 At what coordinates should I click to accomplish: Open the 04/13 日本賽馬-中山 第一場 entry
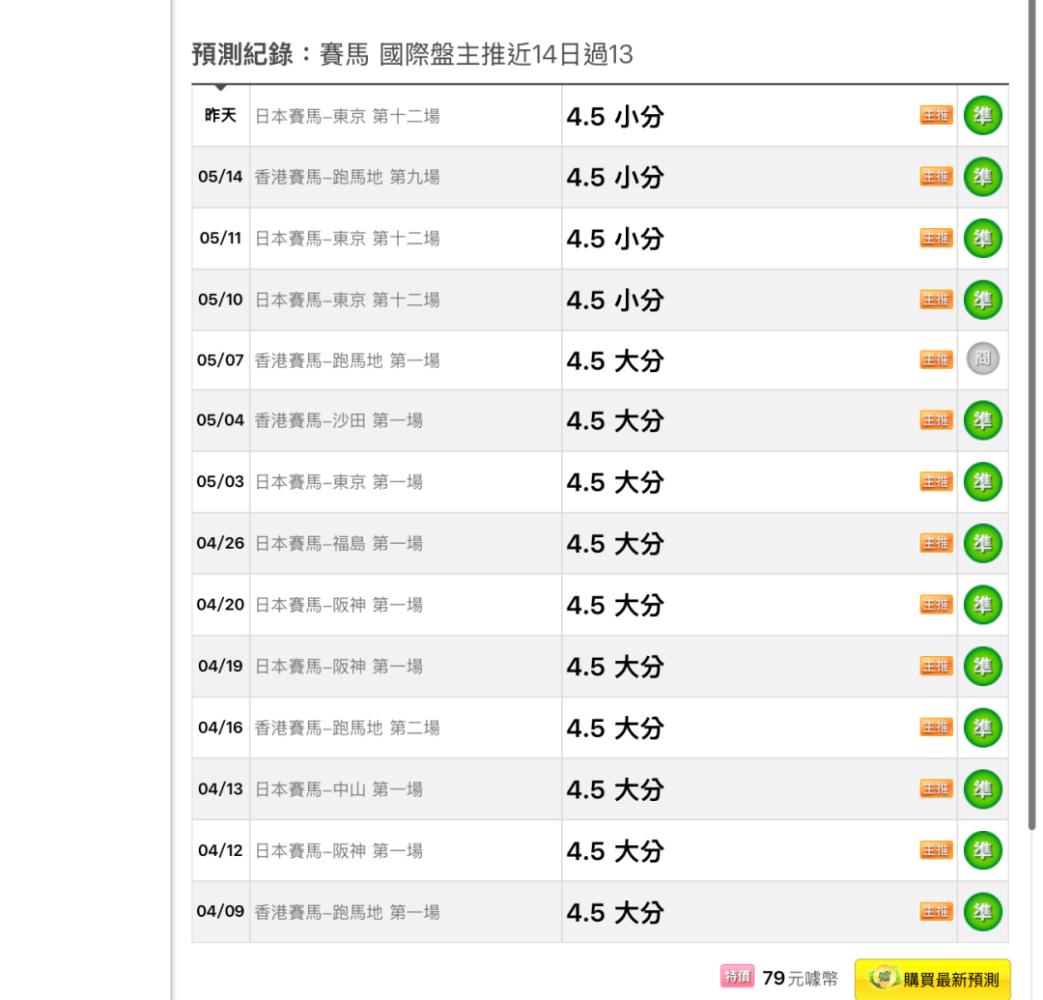(339, 789)
